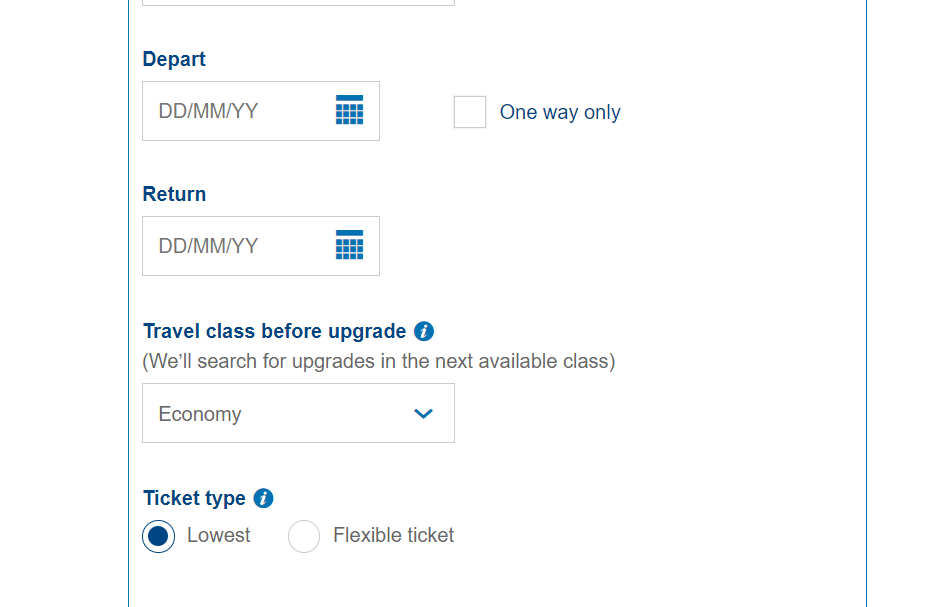Click the 'Return' field heading
The width and height of the screenshot is (928, 607).
tap(174, 194)
